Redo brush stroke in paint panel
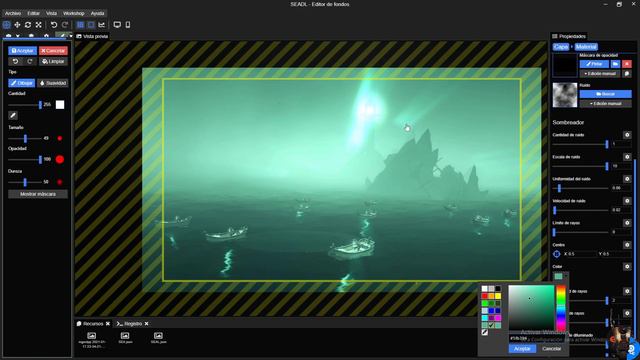The image size is (640, 360). tap(29, 62)
